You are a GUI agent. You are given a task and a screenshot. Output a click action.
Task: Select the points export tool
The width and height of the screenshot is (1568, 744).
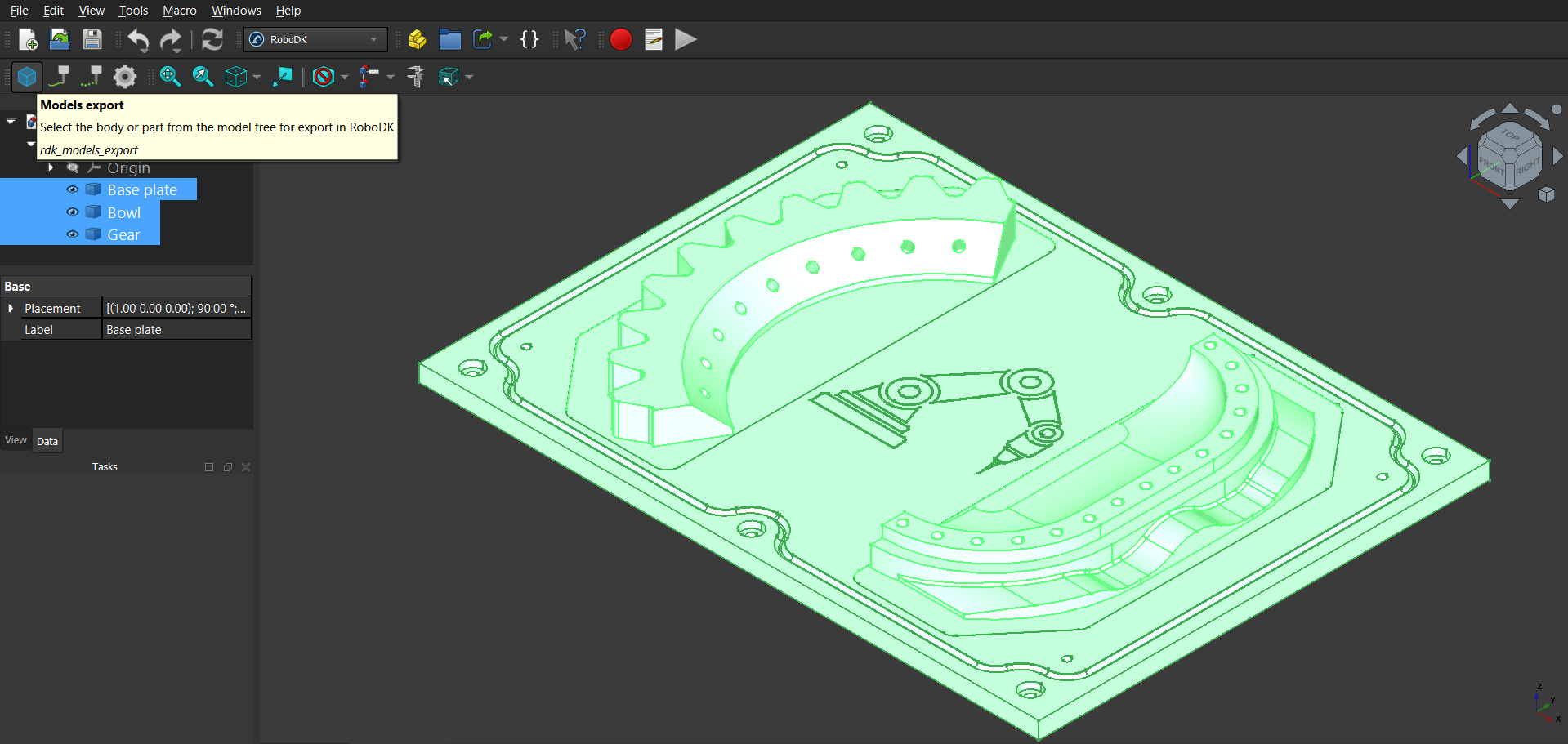tap(91, 76)
